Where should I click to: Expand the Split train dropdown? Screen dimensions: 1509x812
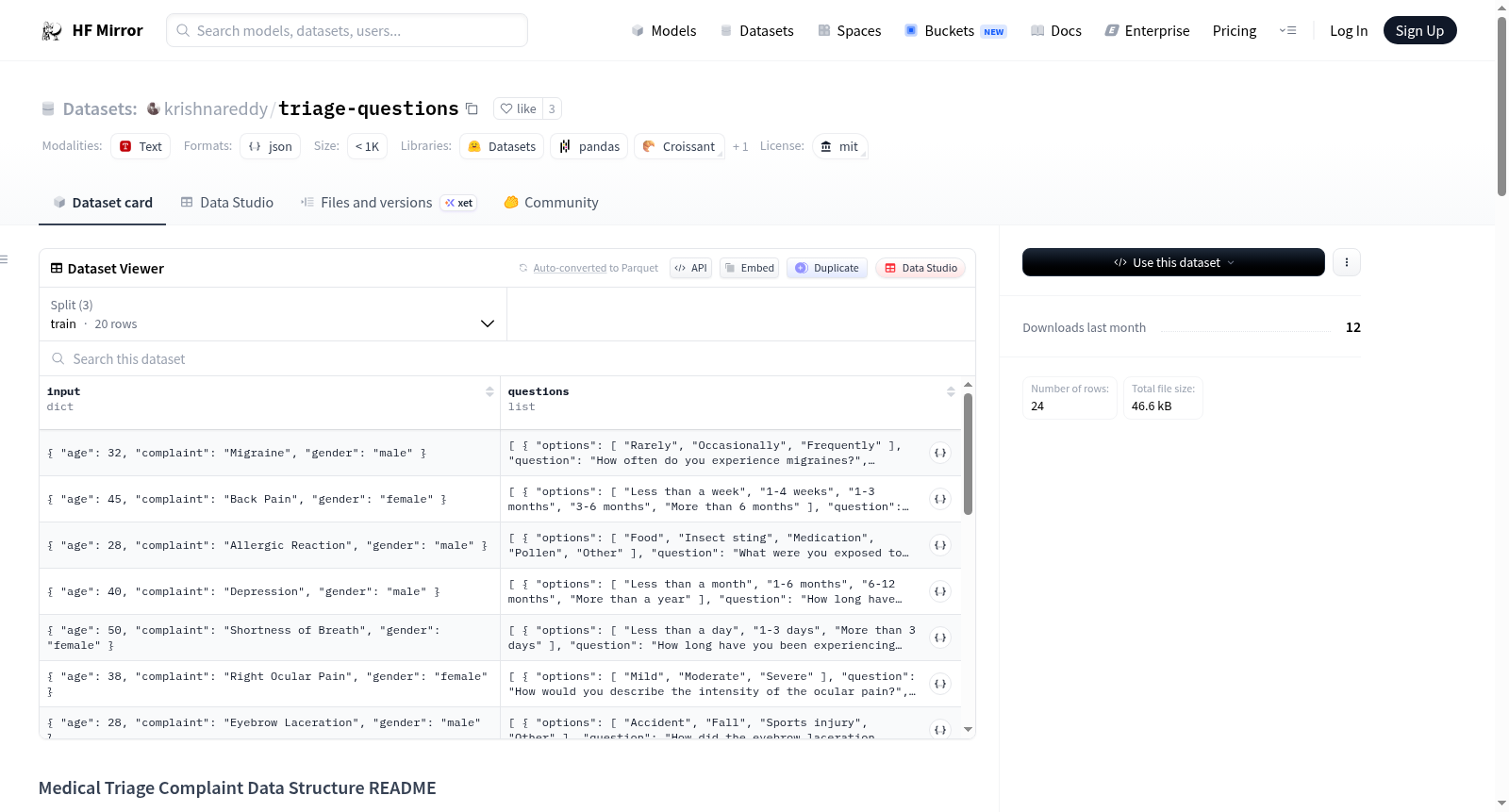273,314
